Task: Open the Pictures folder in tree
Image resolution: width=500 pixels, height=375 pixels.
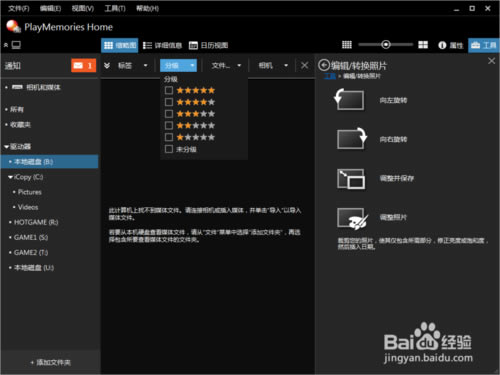Action: click(x=30, y=192)
